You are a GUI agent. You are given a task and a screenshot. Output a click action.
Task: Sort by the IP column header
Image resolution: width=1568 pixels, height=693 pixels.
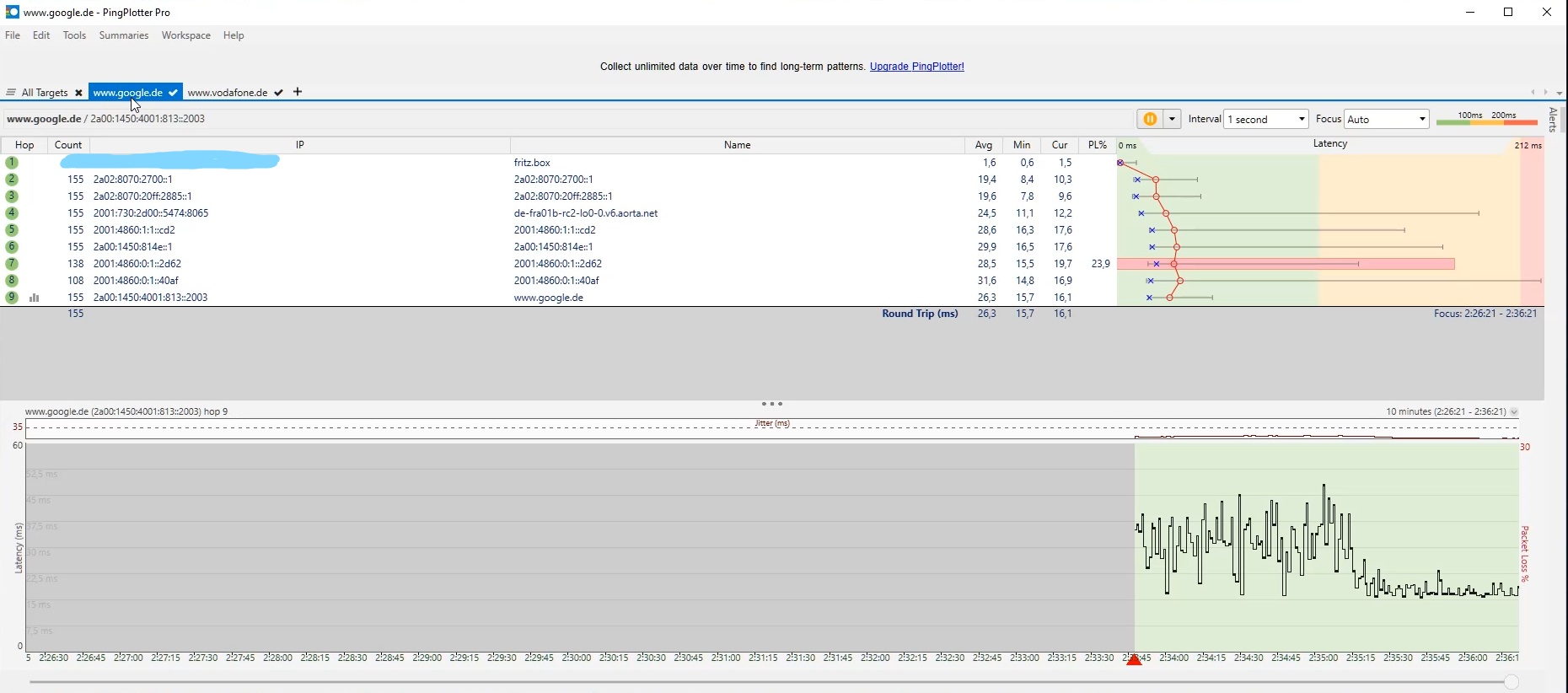pos(299,145)
